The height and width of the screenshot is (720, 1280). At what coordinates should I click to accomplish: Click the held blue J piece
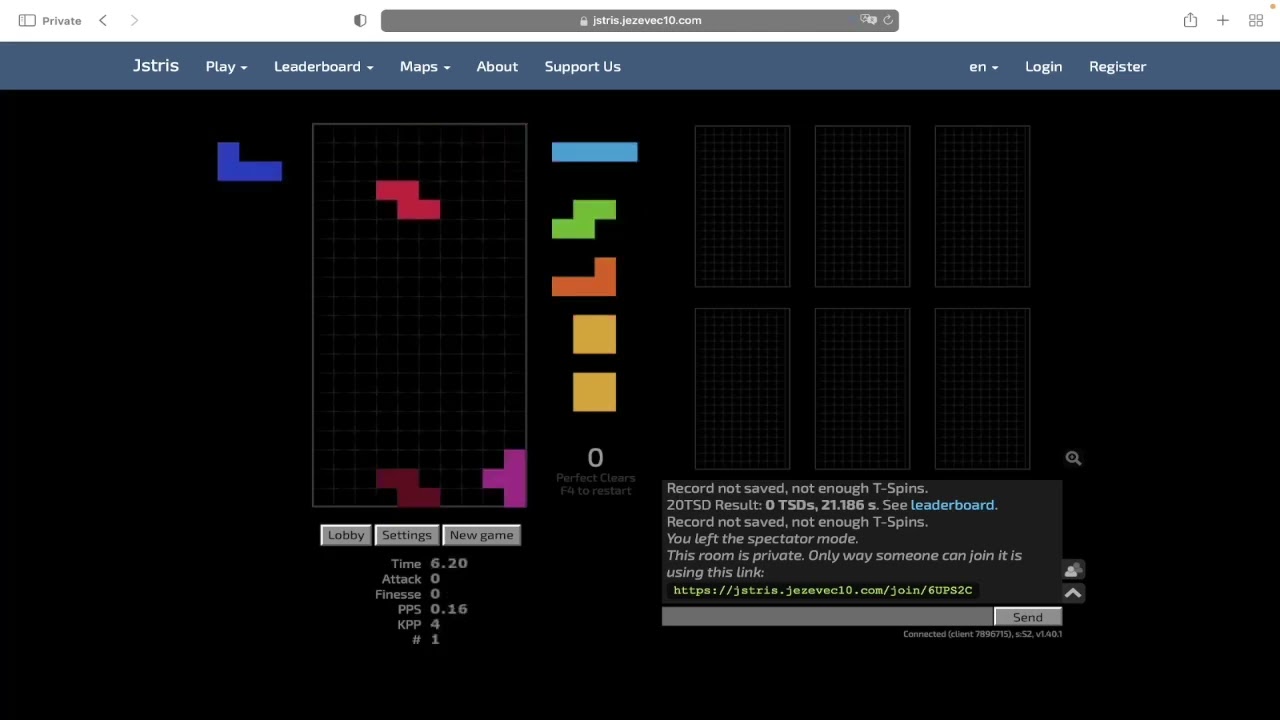249,161
